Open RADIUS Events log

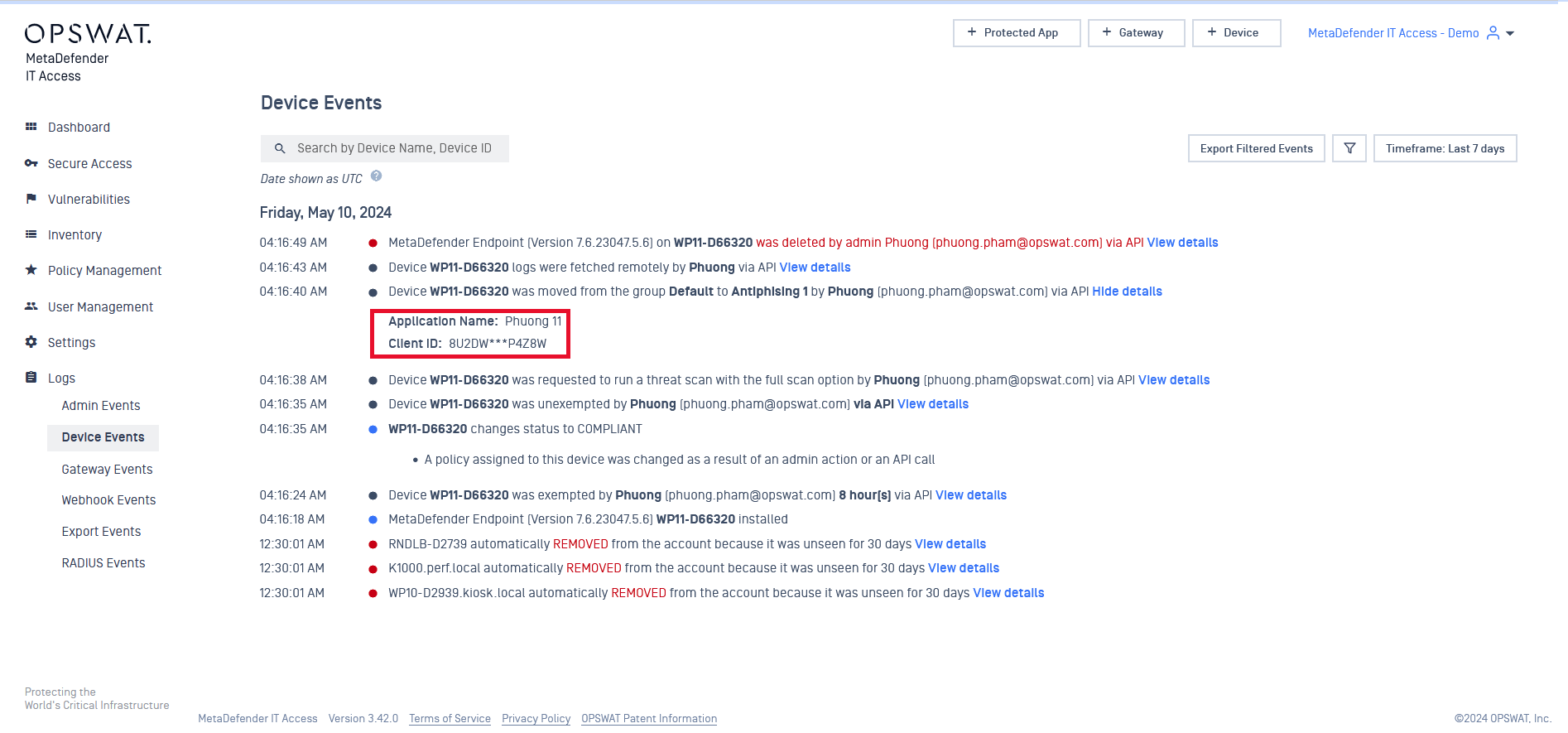(x=103, y=563)
